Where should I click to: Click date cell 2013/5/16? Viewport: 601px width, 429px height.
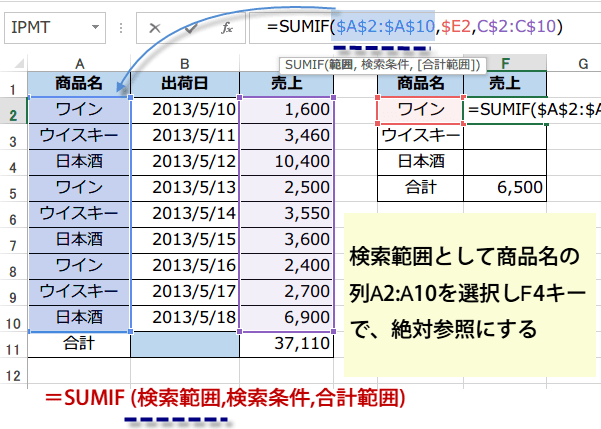[x=185, y=266]
